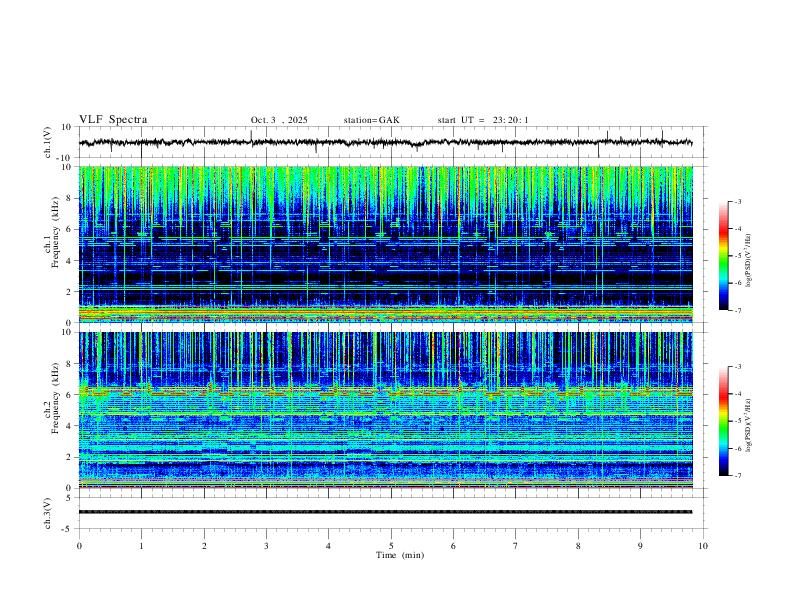The width and height of the screenshot is (792, 612).
Task: Click the 10 tick label on Time axis
Action: tap(703, 546)
